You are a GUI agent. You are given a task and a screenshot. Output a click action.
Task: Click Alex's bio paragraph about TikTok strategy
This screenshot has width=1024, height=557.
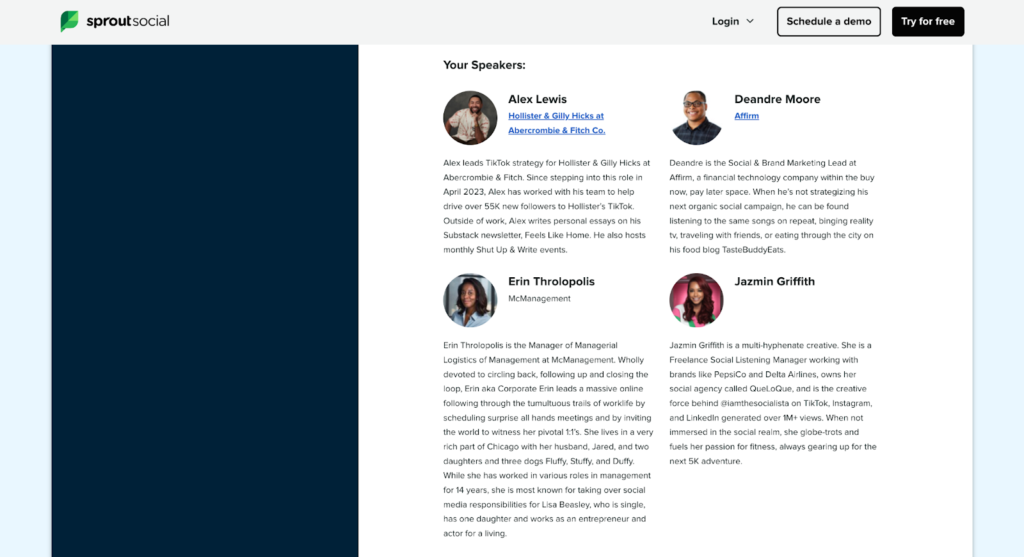tap(547, 206)
